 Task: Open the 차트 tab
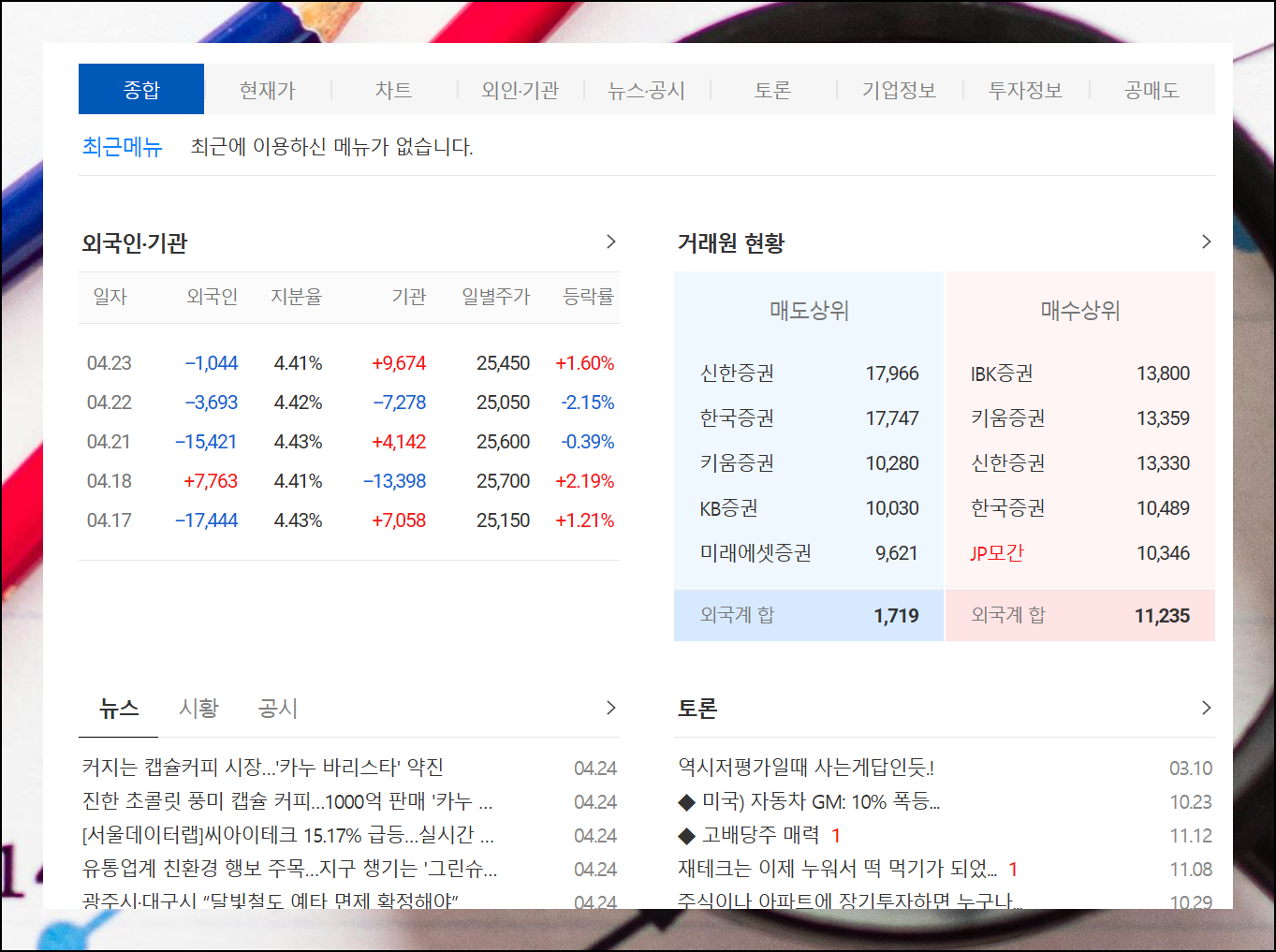[394, 90]
